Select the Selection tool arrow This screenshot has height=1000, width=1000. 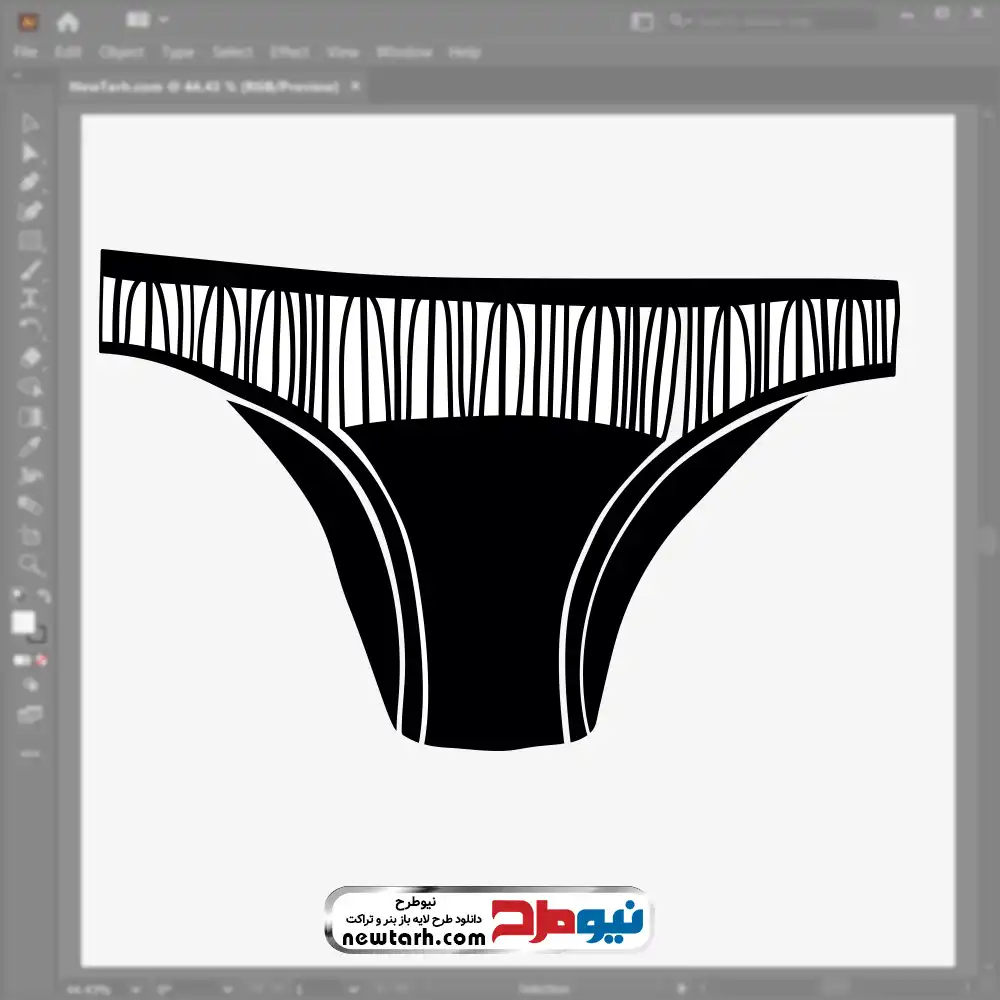30,123
